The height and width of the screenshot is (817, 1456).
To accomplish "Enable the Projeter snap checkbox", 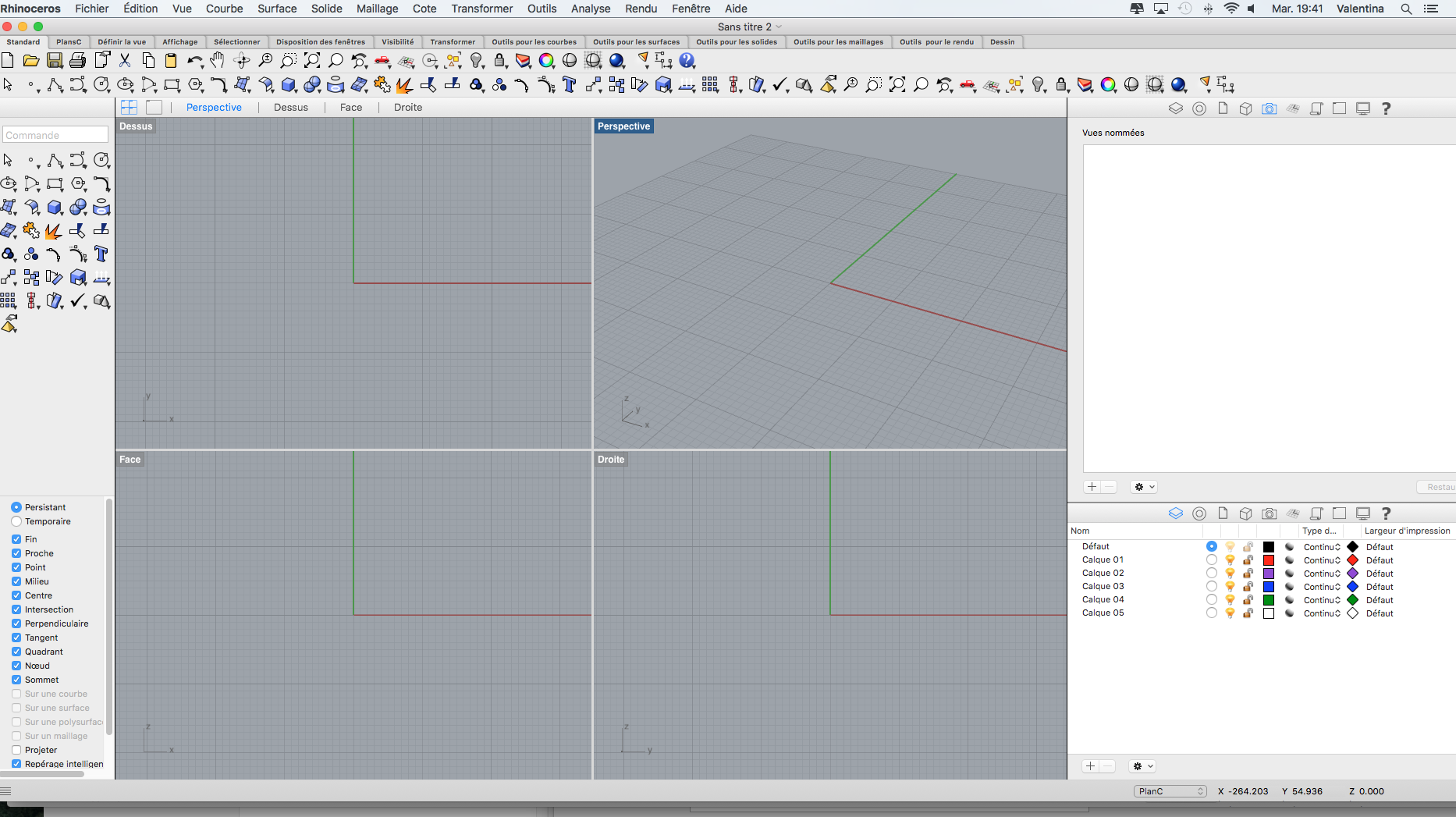I will [x=16, y=750].
